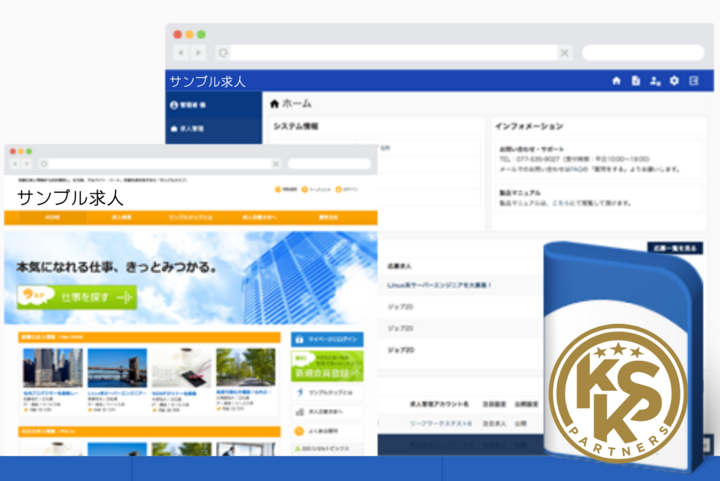Select 求人検索 in orange navigation bar

122,217
